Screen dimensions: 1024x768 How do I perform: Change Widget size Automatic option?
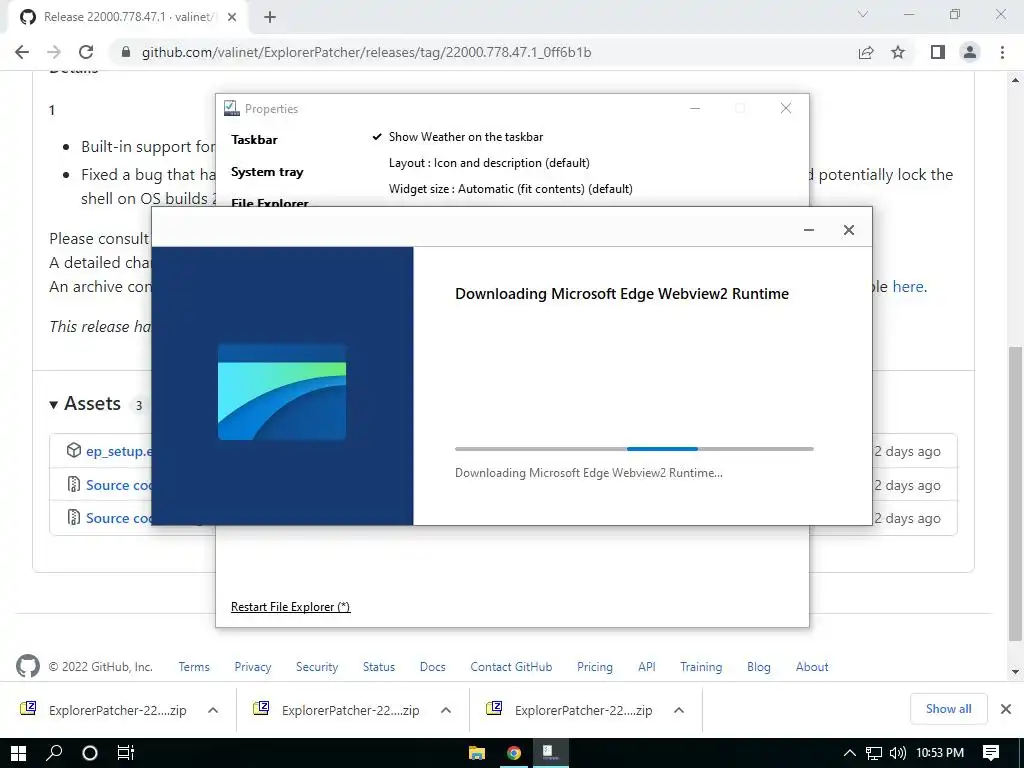[511, 189]
